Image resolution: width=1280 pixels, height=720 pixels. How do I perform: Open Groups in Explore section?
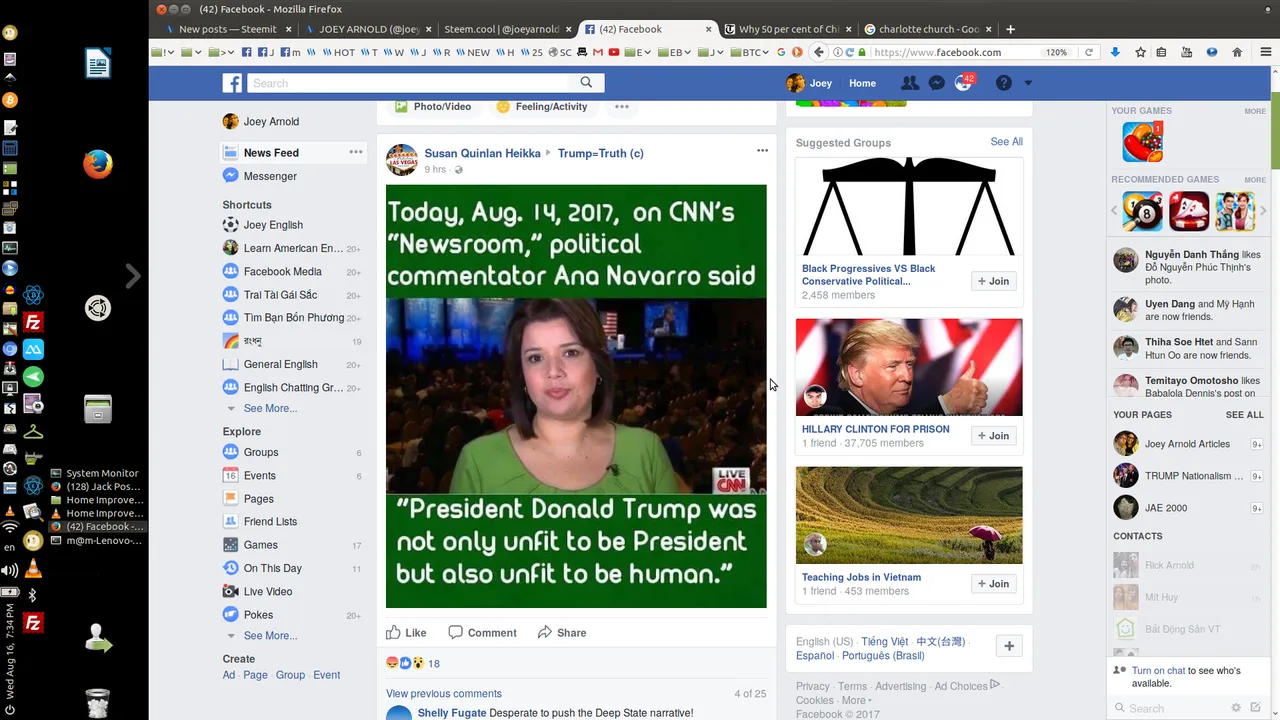pyautogui.click(x=261, y=452)
